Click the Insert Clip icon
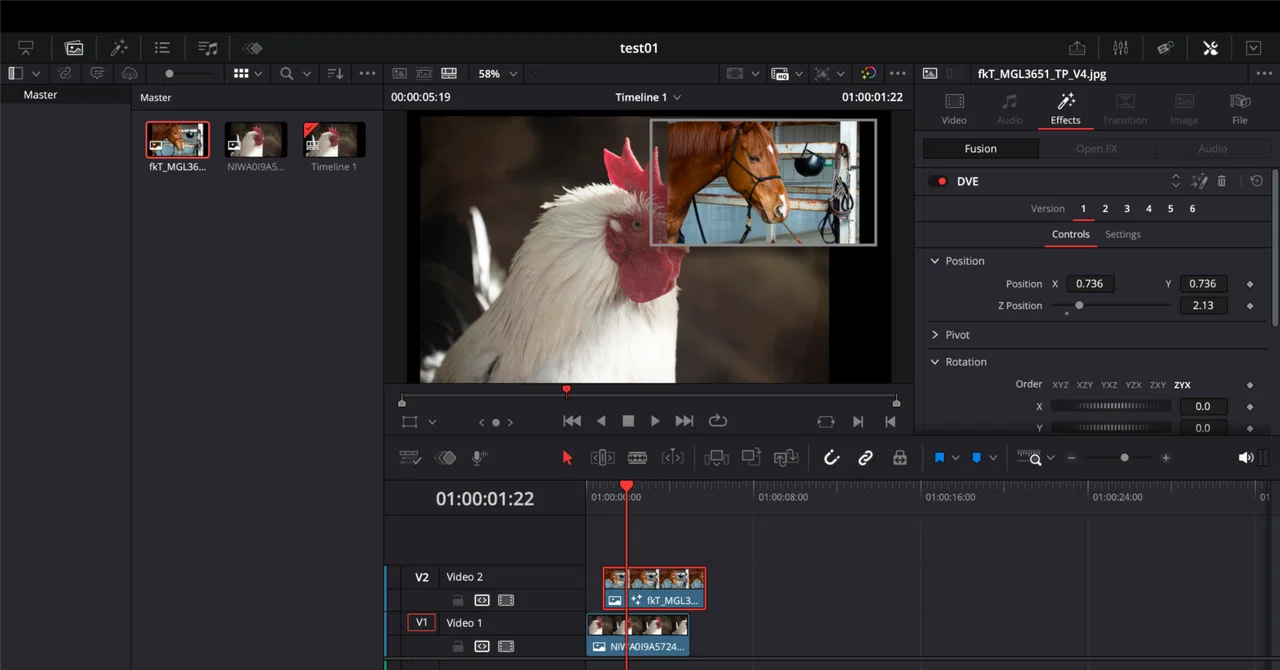1280x670 pixels. pos(716,458)
